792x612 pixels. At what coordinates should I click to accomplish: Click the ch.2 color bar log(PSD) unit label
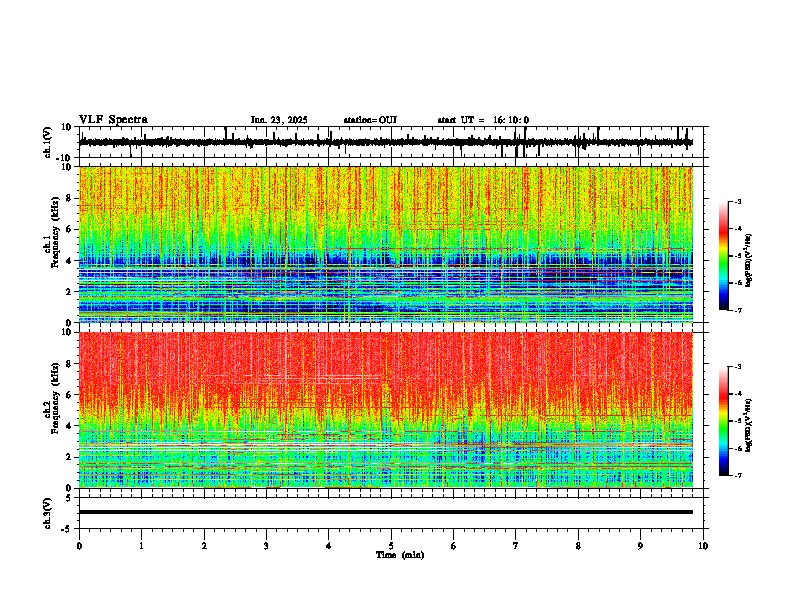tap(749, 425)
